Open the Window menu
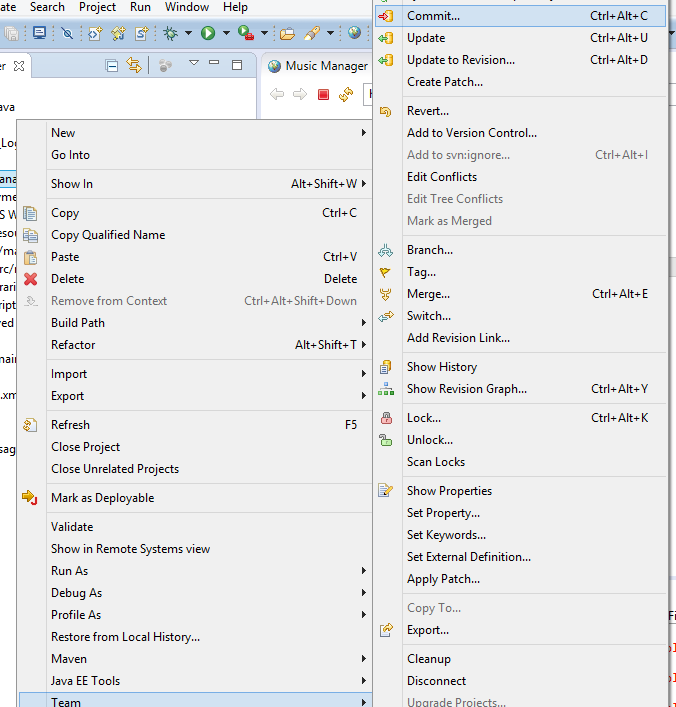676x707 pixels. 187,7
